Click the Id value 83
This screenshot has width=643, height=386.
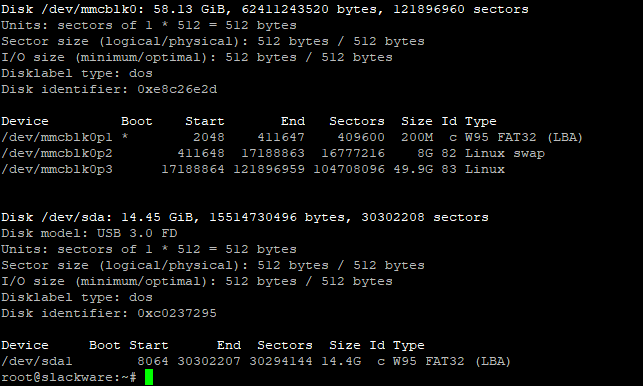click(x=449, y=169)
